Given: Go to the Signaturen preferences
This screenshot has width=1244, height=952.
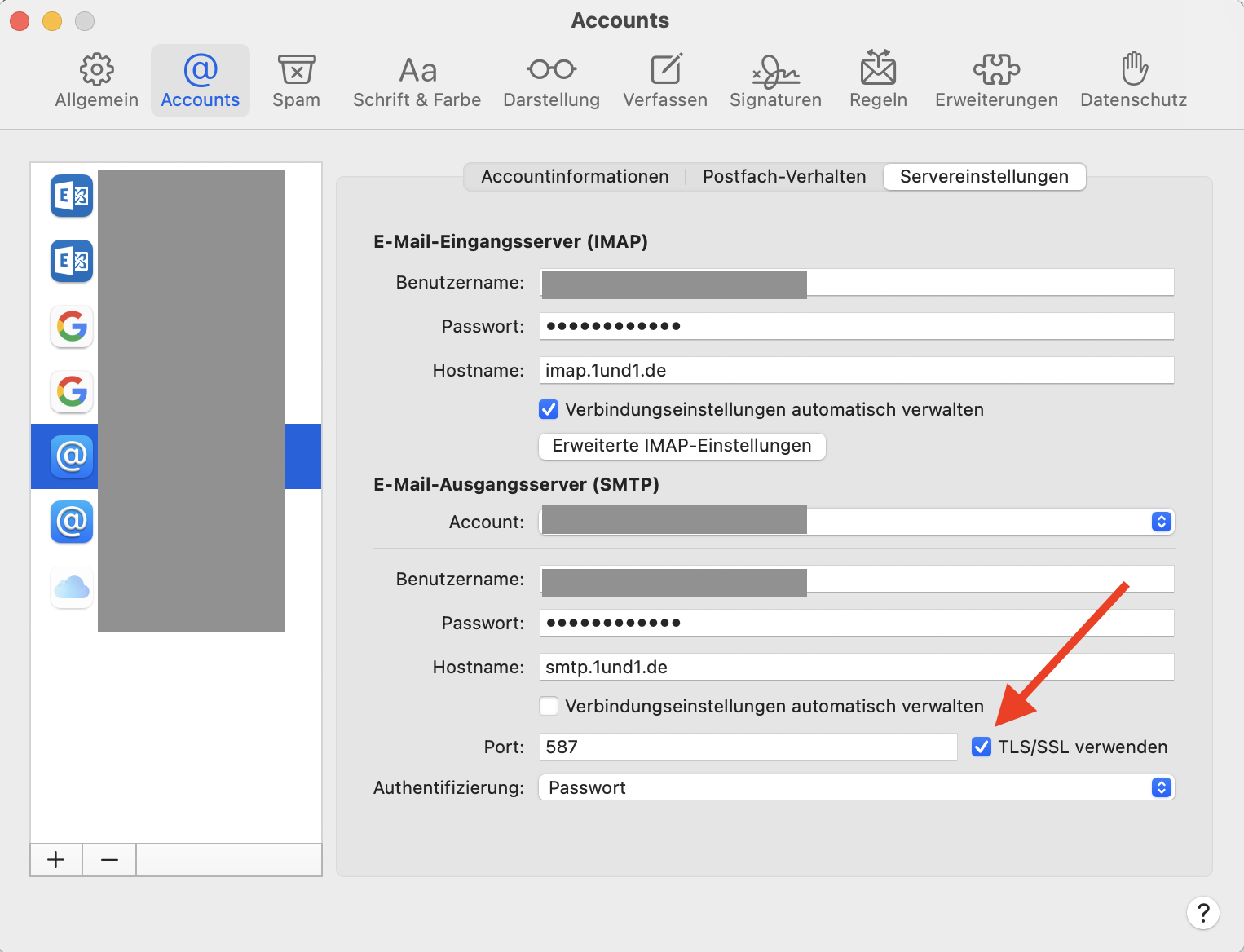Looking at the screenshot, I should pyautogui.click(x=776, y=81).
